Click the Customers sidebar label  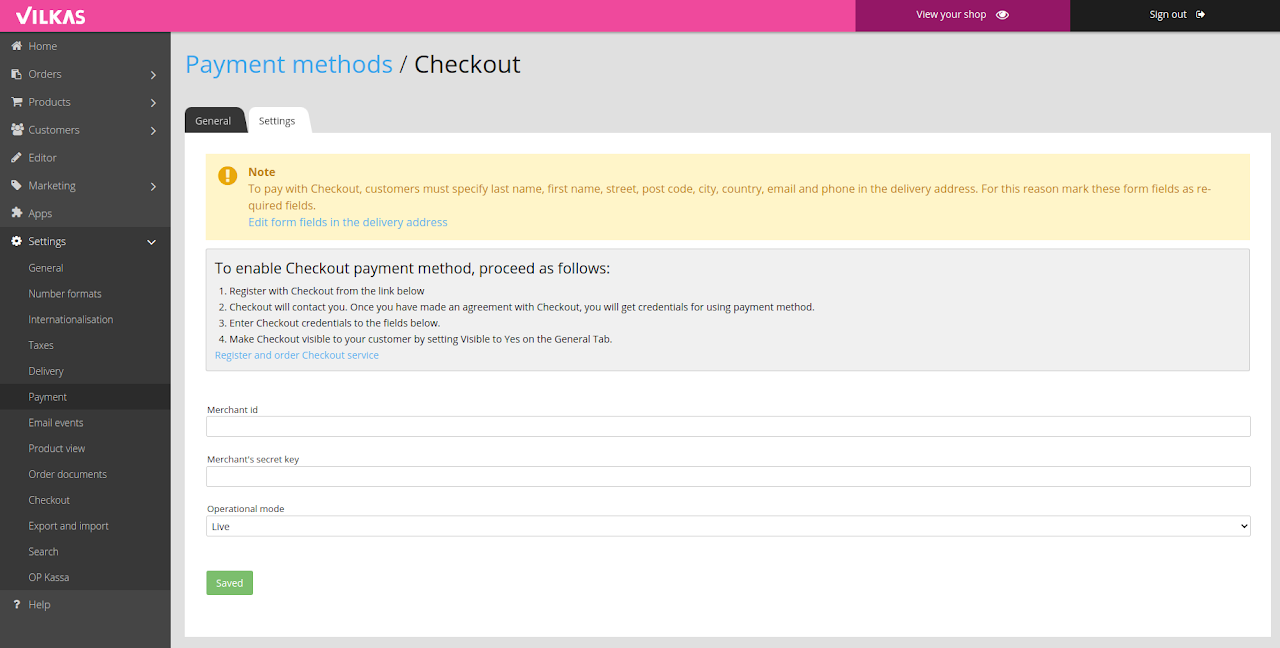coord(54,130)
